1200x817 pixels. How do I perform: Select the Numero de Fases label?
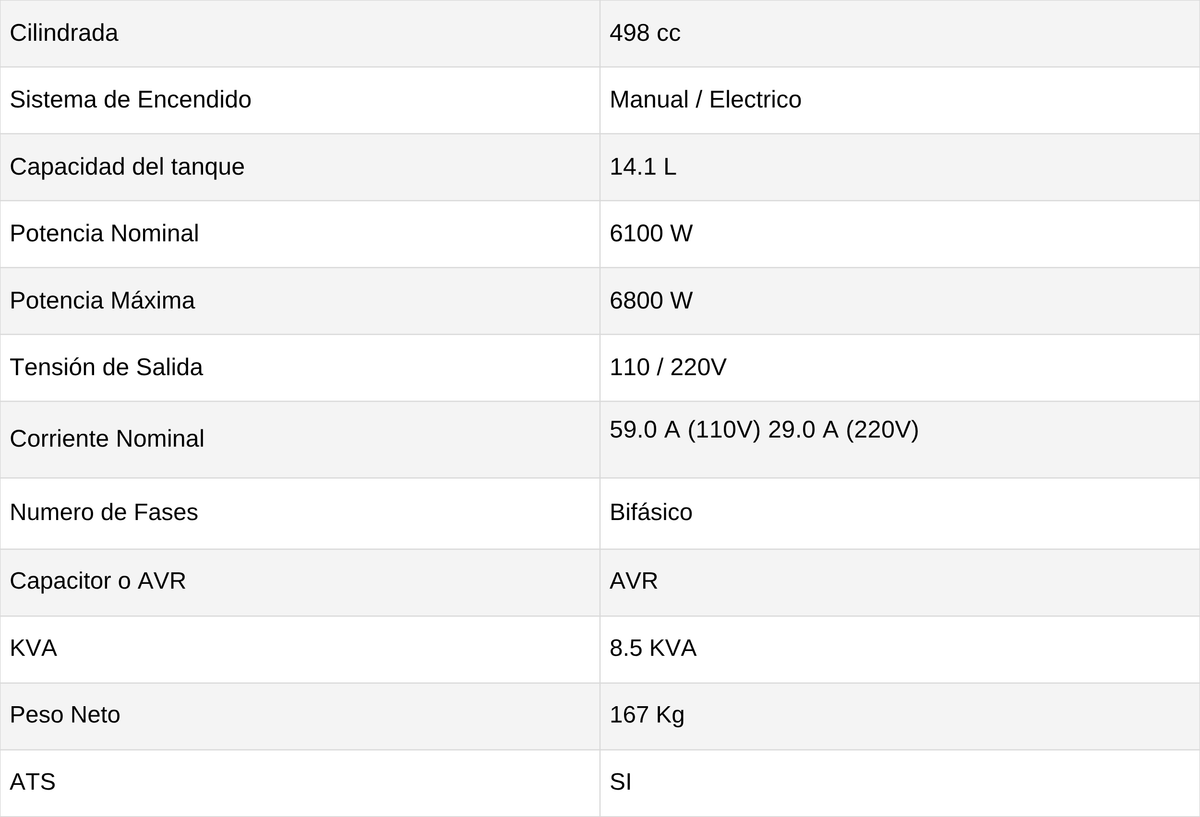(x=104, y=512)
